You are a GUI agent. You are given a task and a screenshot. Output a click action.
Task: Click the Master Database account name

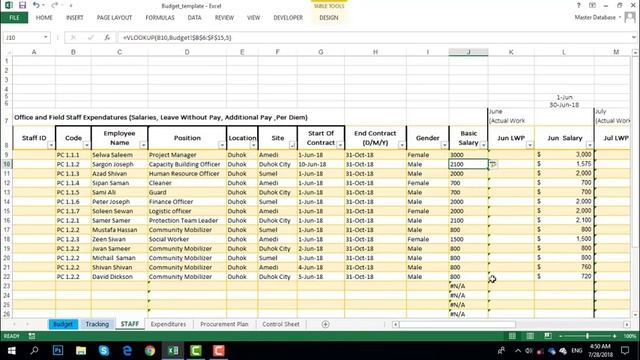[595, 17]
